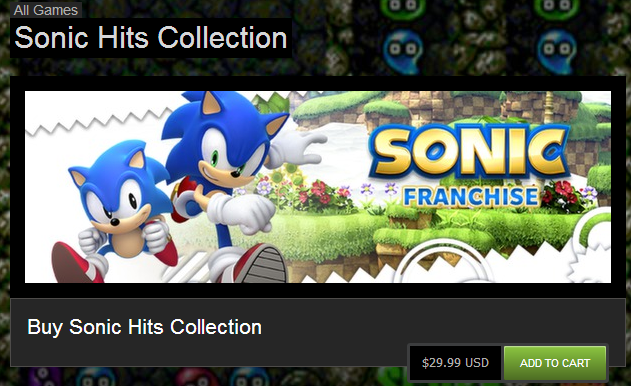The height and width of the screenshot is (386, 631).
Task: Click the Sonic Franchise banner image
Action: coord(318,187)
